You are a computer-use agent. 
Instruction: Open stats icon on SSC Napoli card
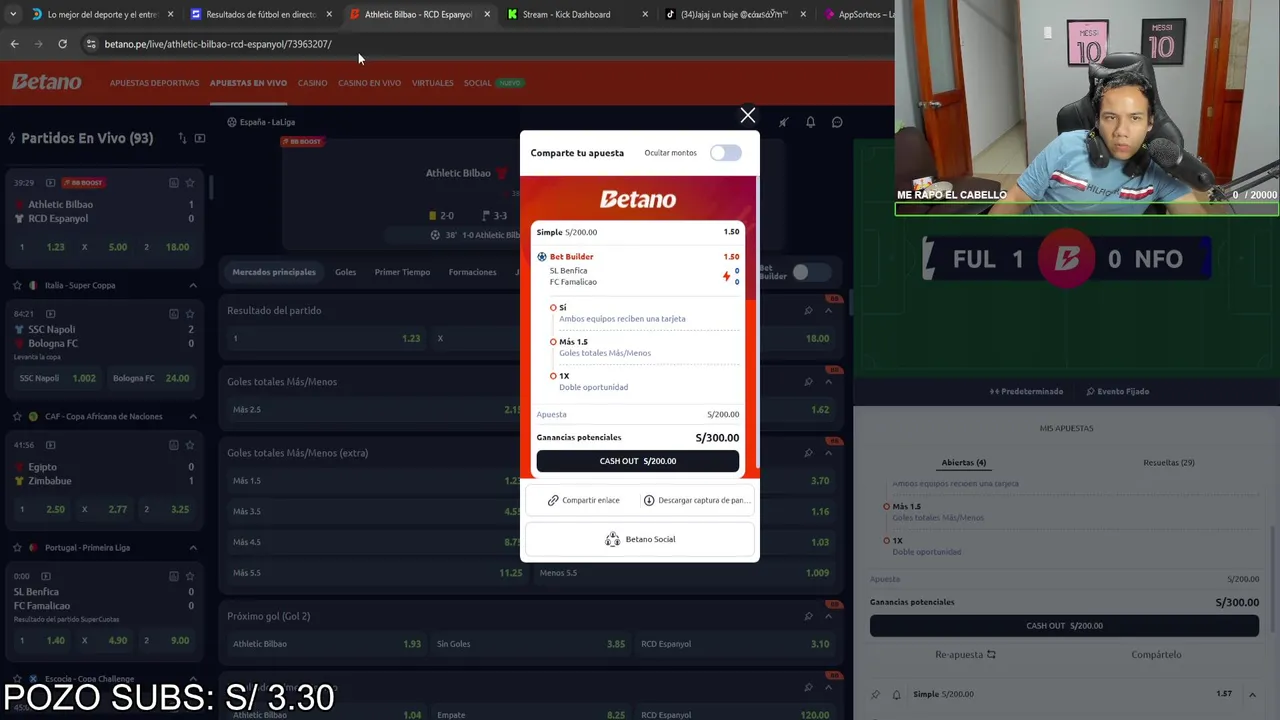[173, 314]
